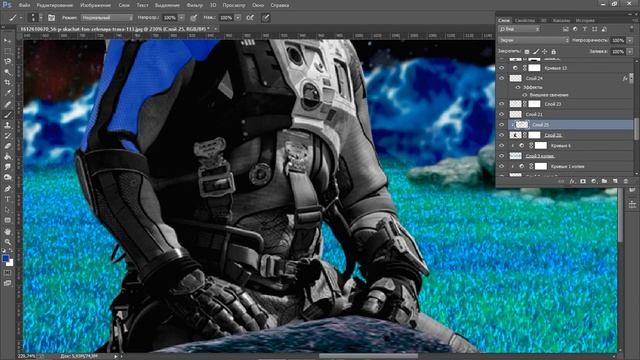This screenshot has width=640, height=360.
Task: Lock layer position
Action: 544,51
